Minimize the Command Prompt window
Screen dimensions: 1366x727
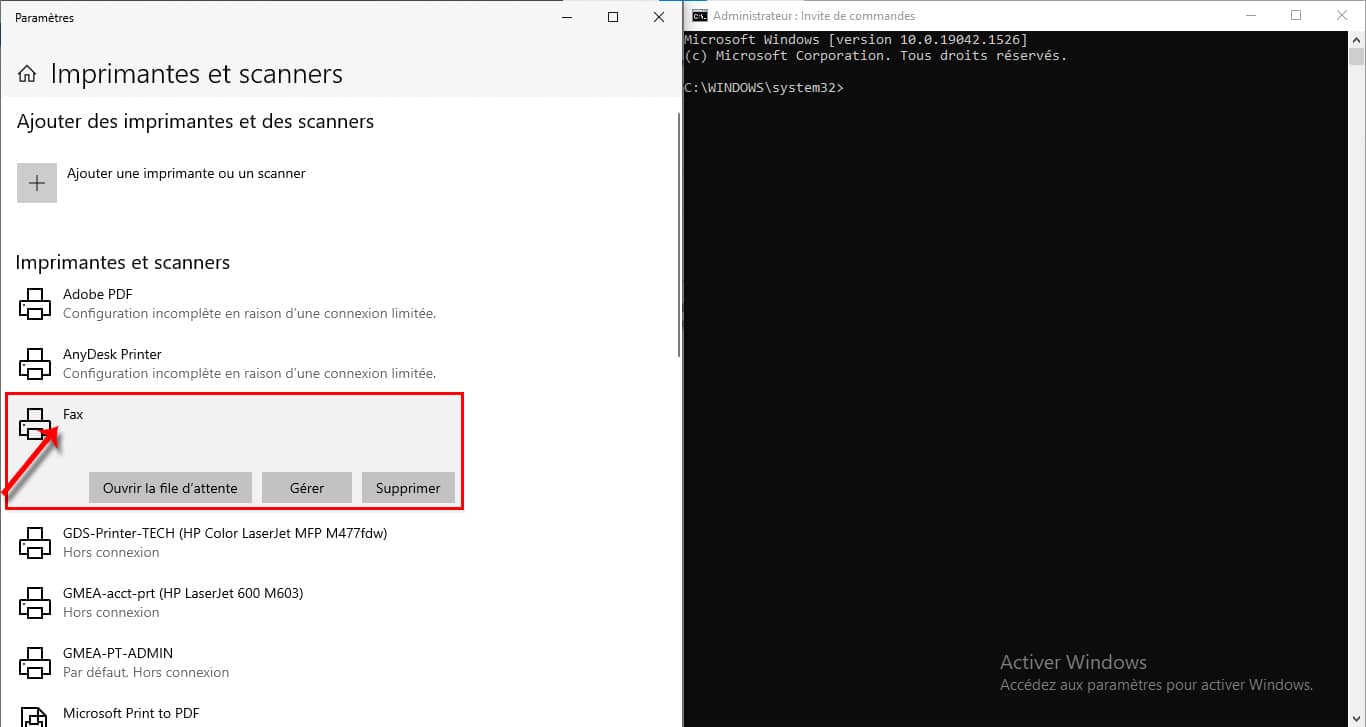pos(1251,15)
